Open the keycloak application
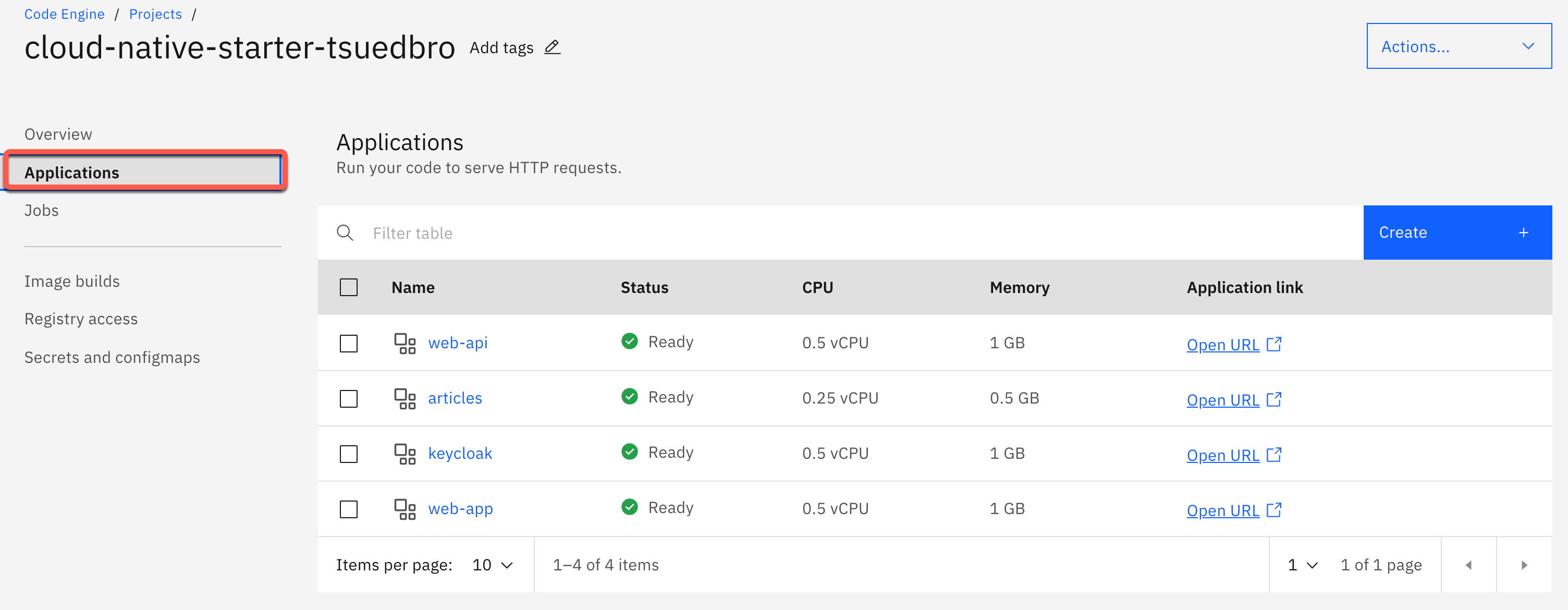This screenshot has width=1568, height=610. click(x=460, y=454)
